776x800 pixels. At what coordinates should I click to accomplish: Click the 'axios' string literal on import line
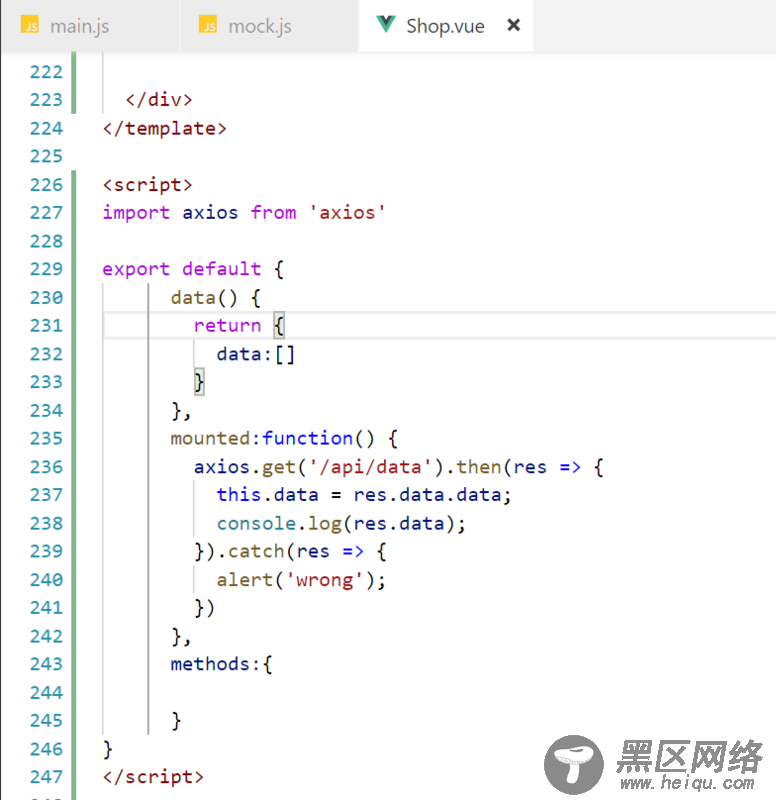coord(347,212)
